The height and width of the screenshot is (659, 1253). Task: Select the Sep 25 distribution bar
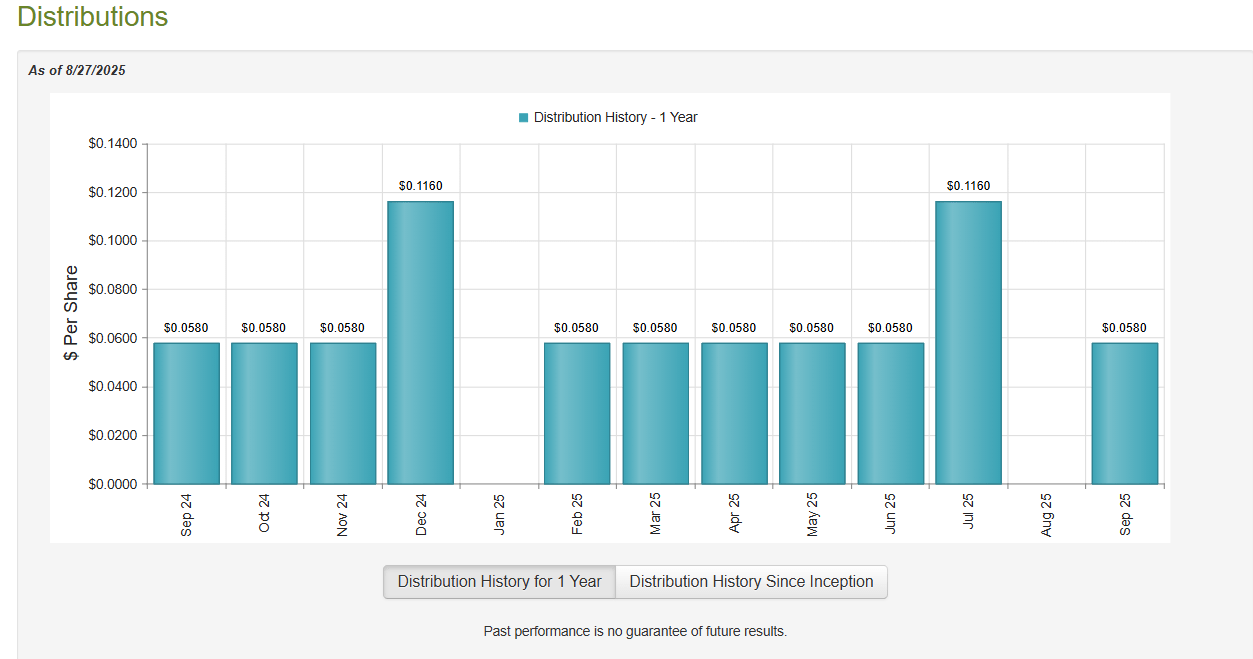1124,413
